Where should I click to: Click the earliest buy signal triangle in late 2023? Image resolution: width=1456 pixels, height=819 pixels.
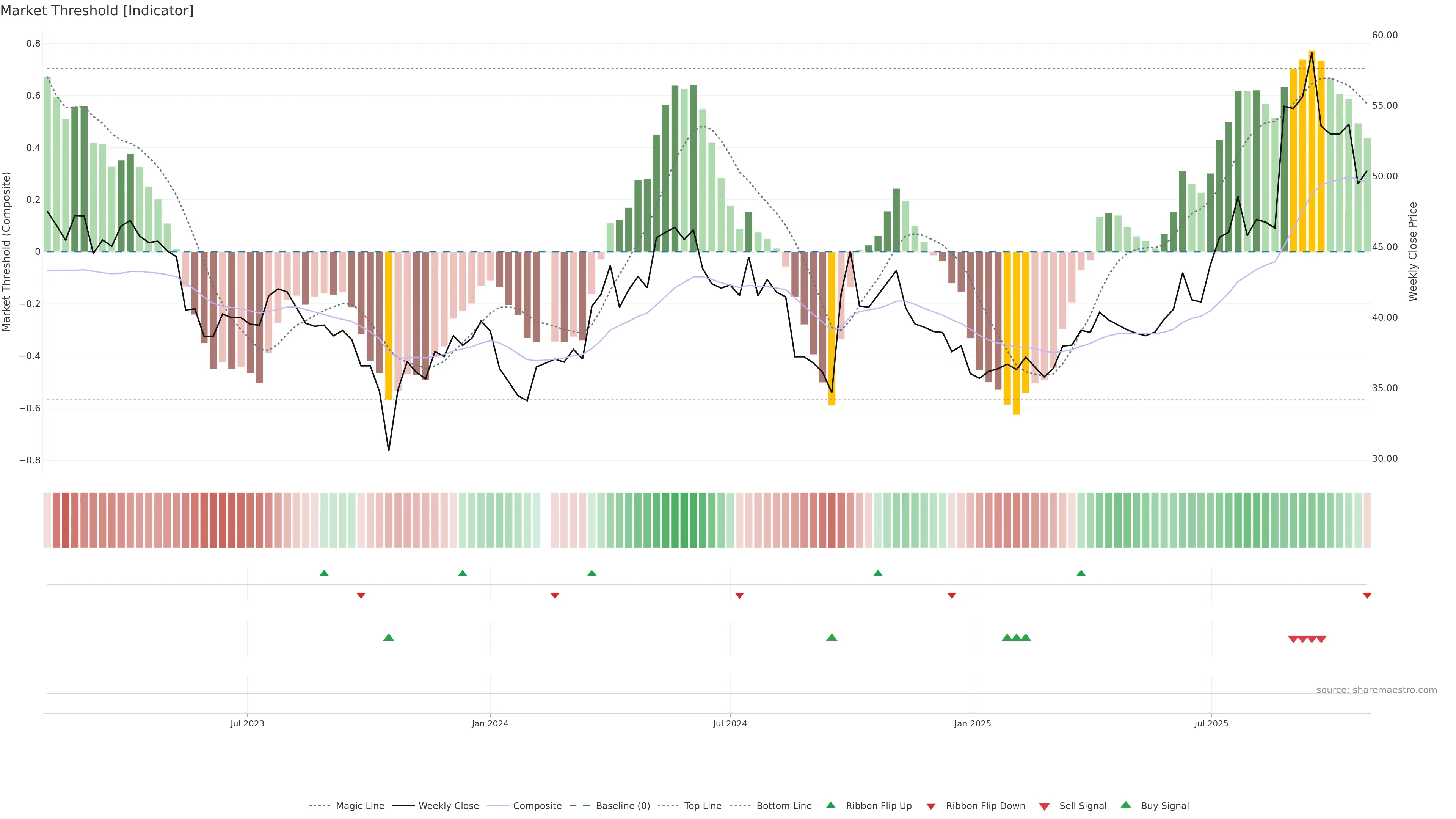(388, 637)
